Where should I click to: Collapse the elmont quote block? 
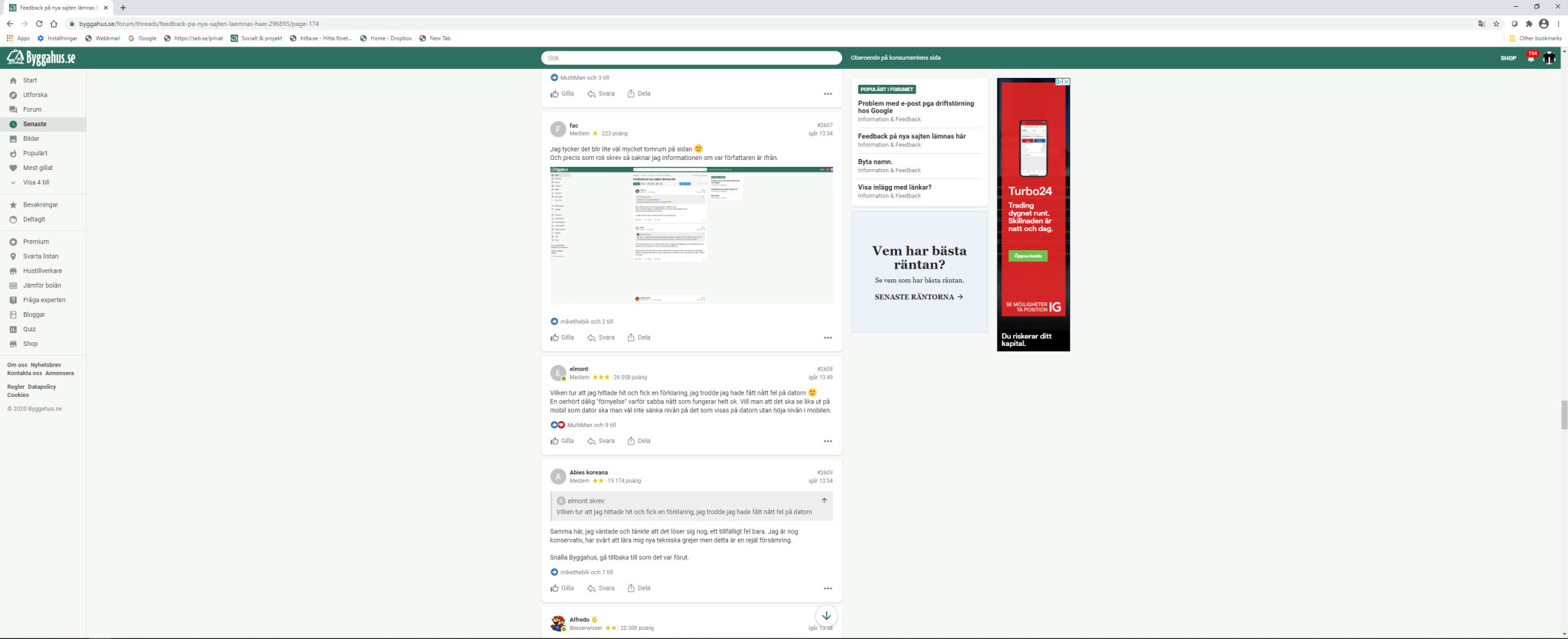(824, 500)
